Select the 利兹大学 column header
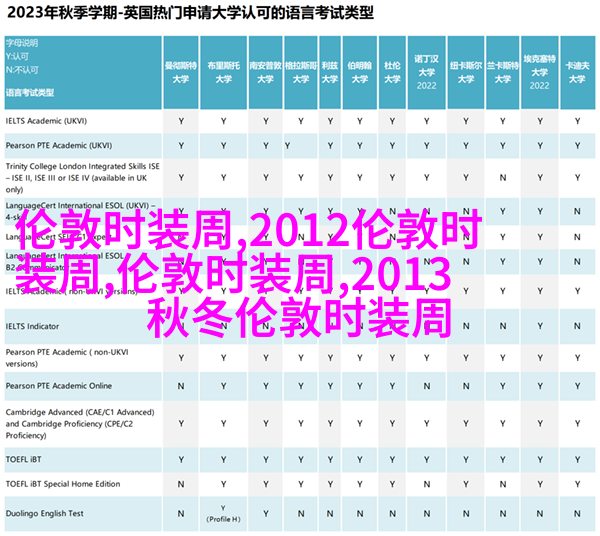The height and width of the screenshot is (536, 600). [330, 72]
